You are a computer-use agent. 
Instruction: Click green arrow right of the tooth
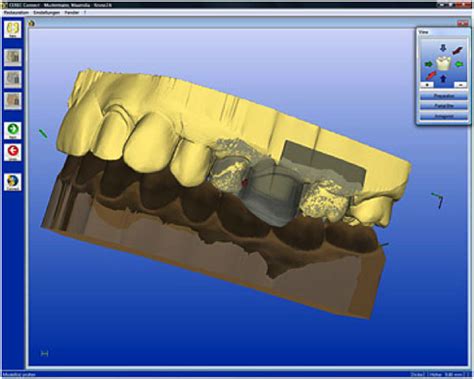click(459, 64)
